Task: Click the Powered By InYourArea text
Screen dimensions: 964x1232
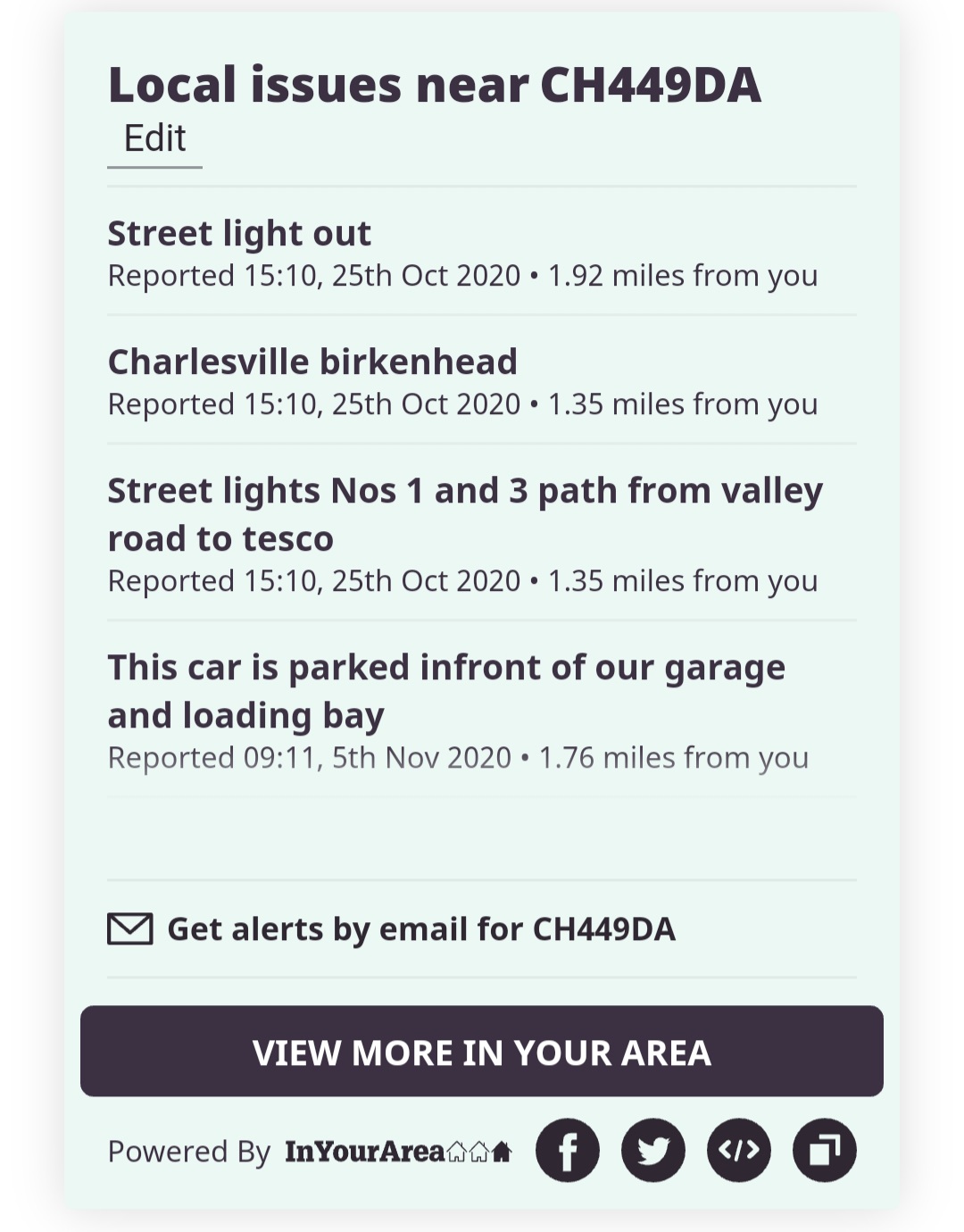Action: point(188,1152)
